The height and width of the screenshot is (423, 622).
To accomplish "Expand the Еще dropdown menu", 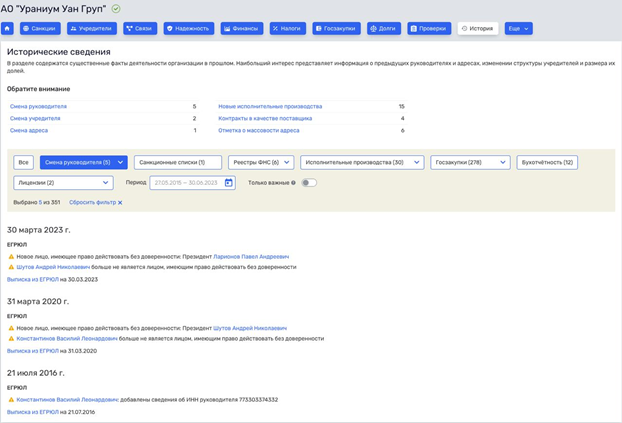I will point(518,29).
